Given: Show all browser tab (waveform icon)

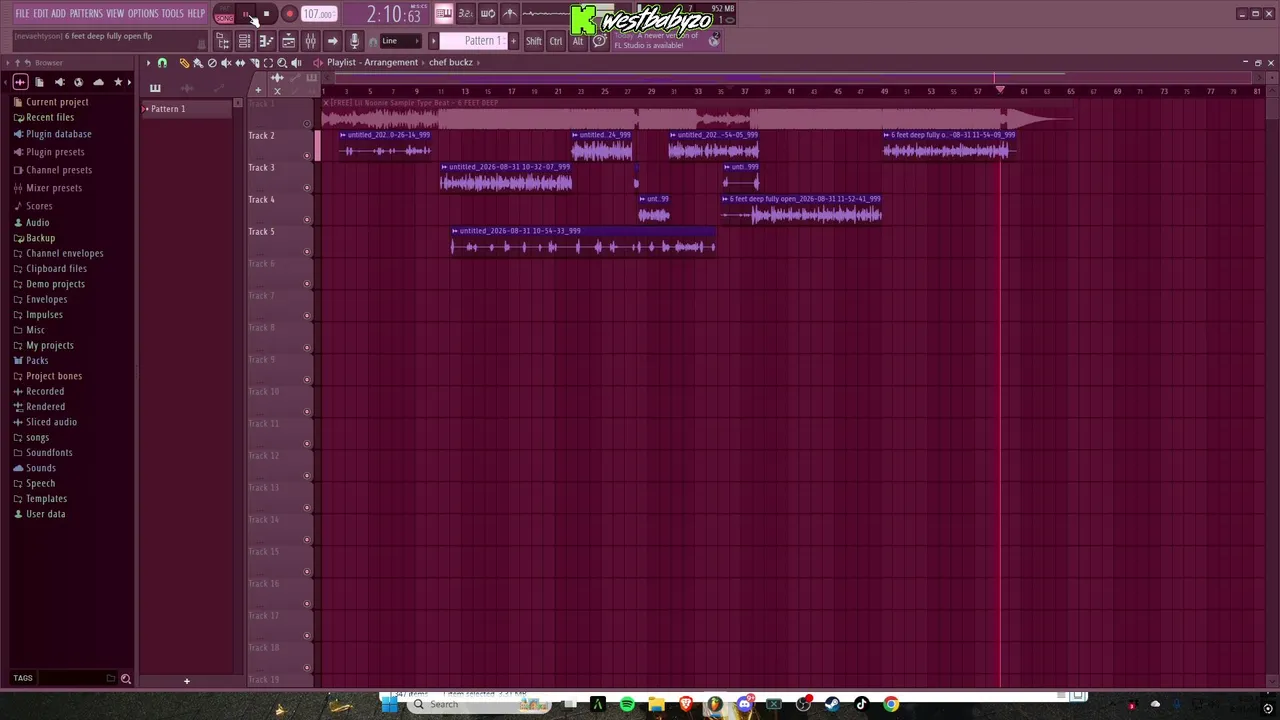Looking at the screenshot, I should (x=20, y=82).
